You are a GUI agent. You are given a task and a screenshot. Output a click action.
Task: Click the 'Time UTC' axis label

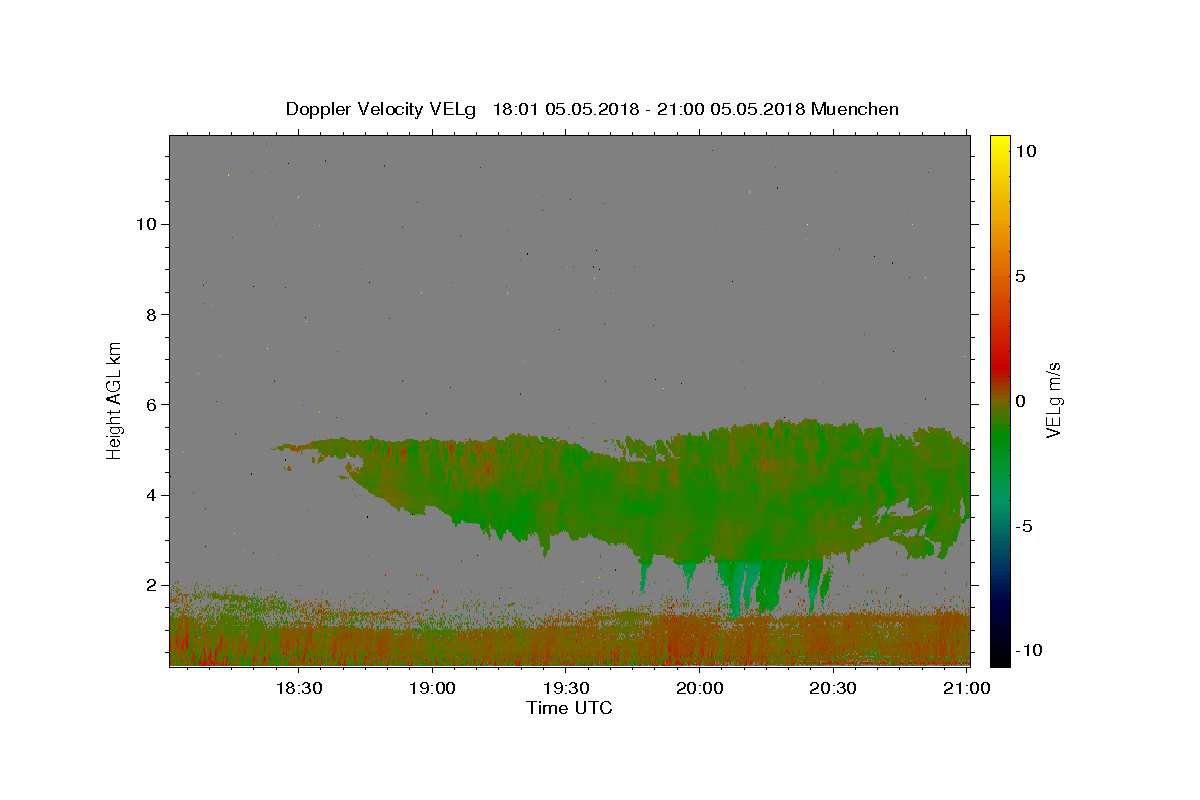[x=569, y=708]
